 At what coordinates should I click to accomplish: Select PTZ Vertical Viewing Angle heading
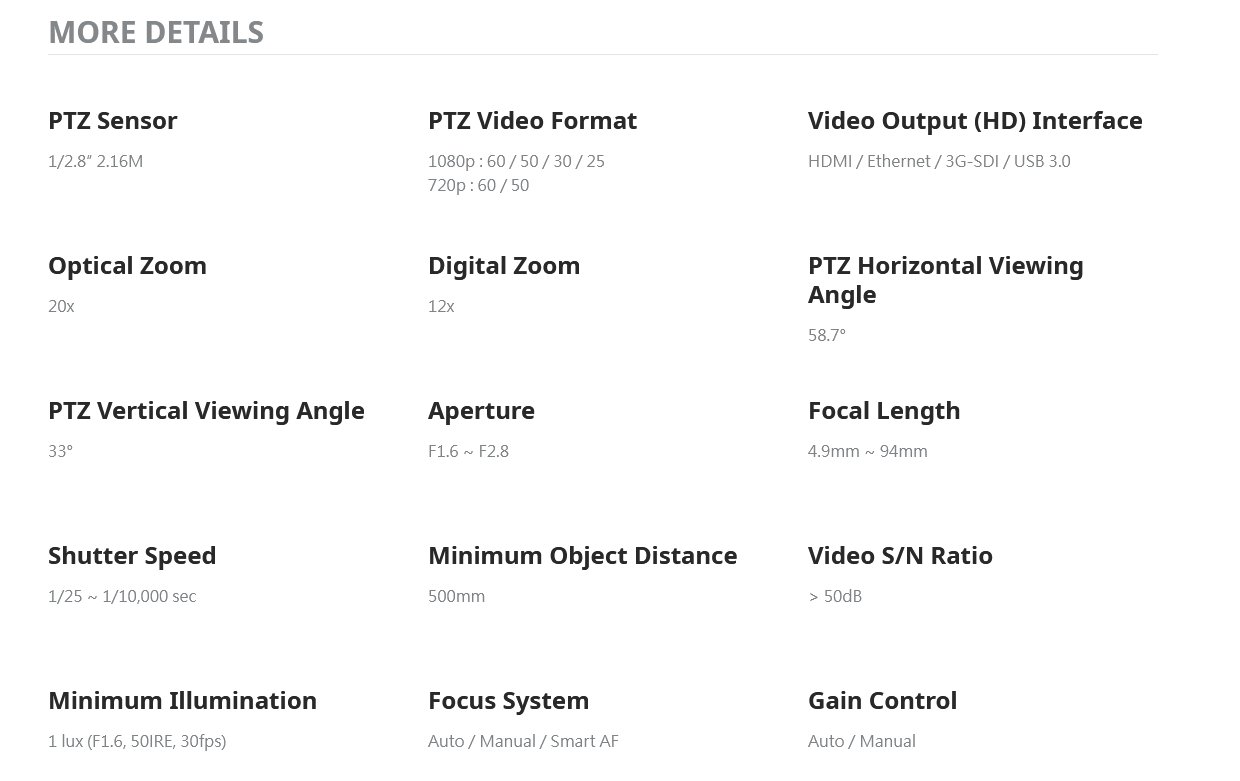tap(206, 410)
